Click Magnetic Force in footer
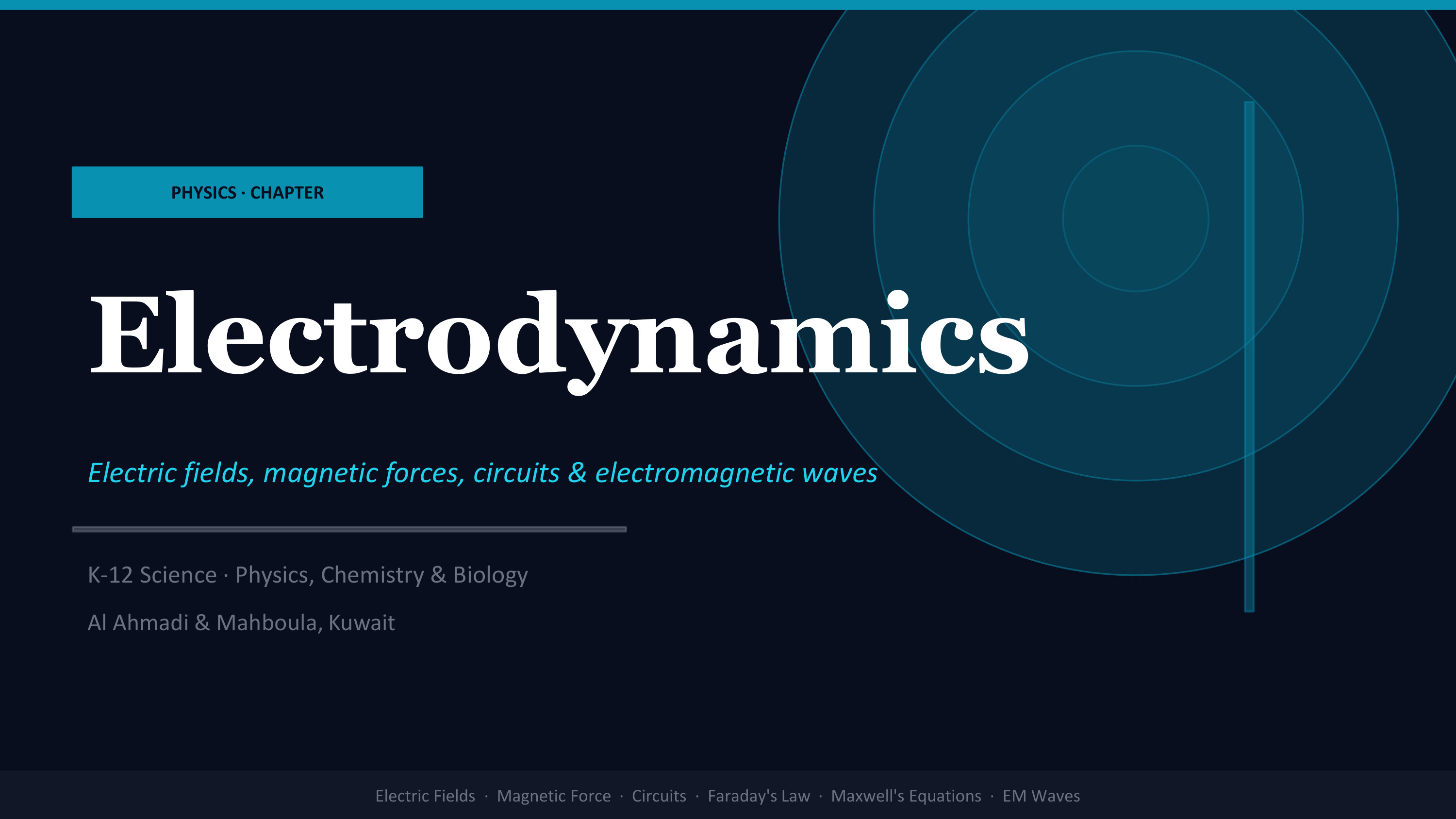1456x819 pixels. [553, 796]
